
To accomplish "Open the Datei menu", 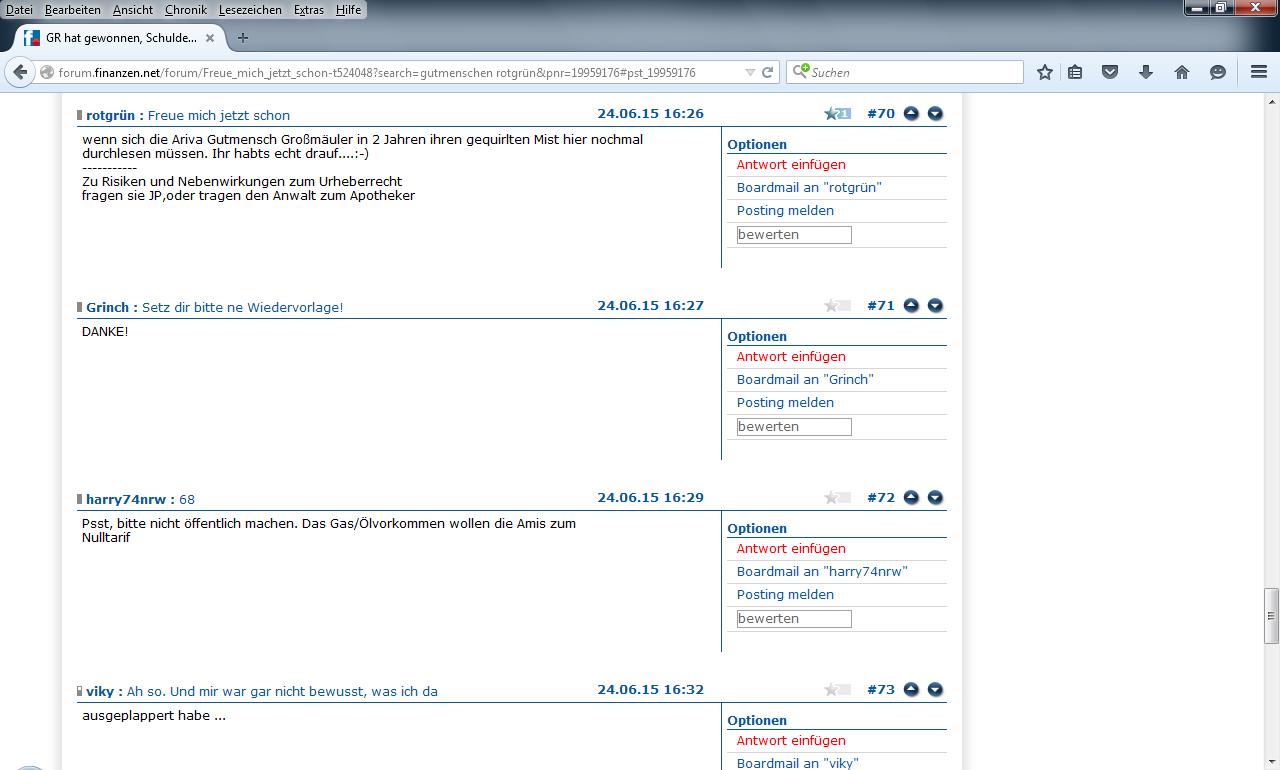I will pos(19,10).
